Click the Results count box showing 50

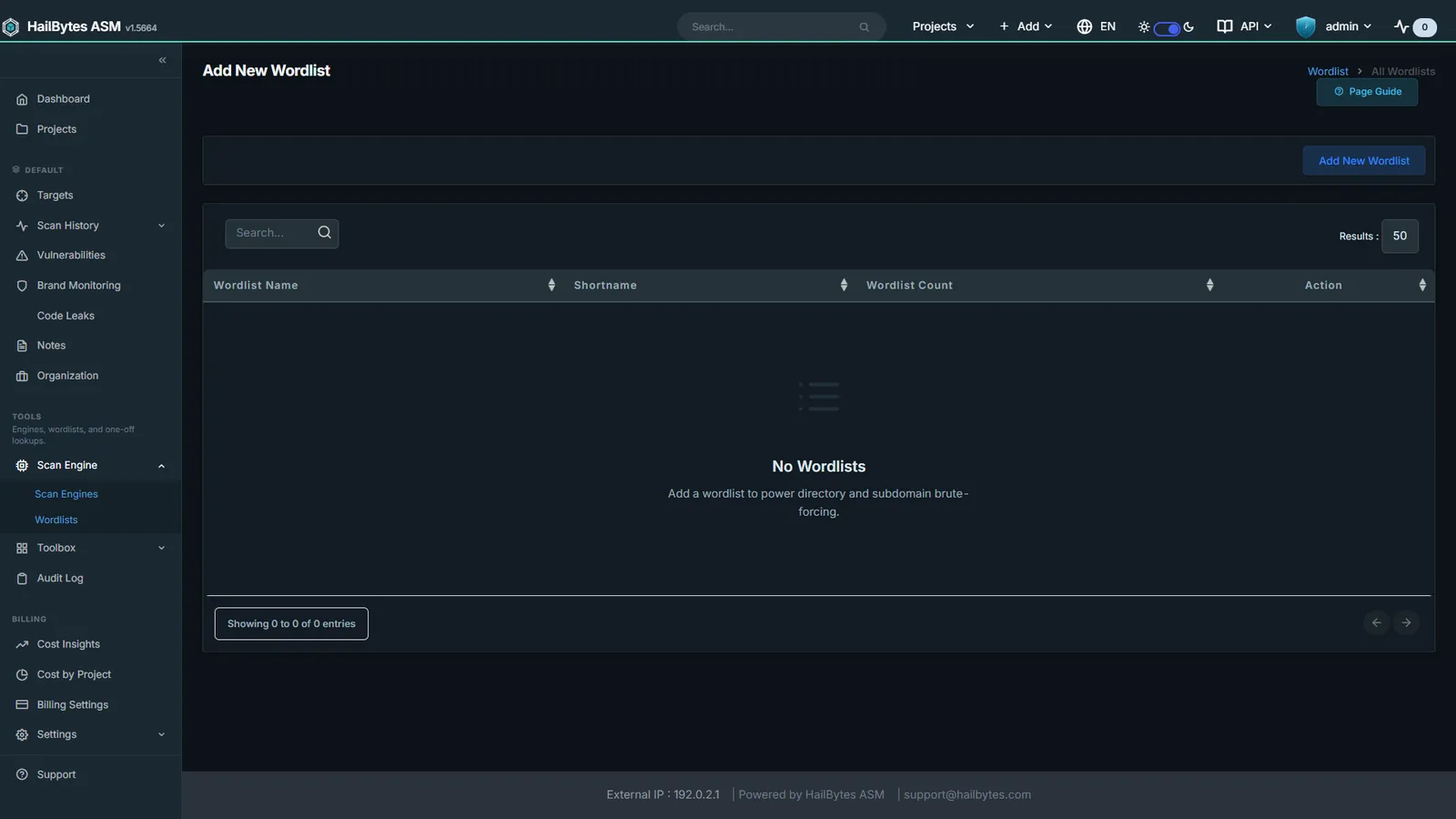click(x=1400, y=237)
